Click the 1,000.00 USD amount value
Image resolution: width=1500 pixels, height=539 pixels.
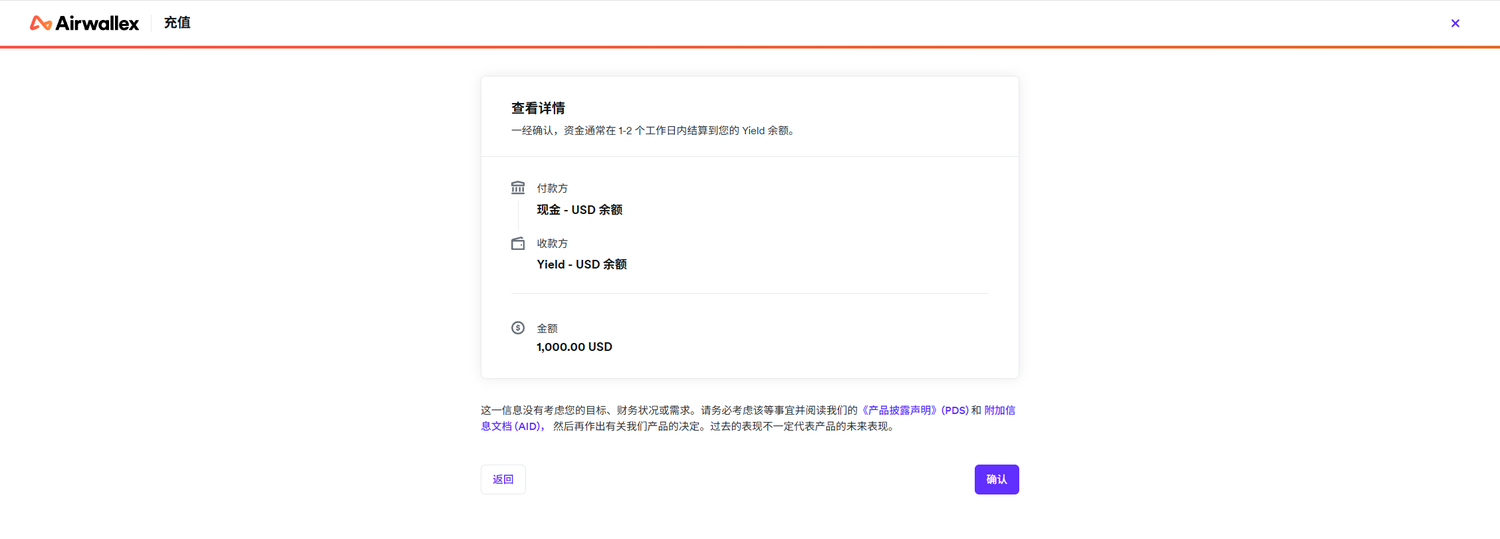click(574, 347)
